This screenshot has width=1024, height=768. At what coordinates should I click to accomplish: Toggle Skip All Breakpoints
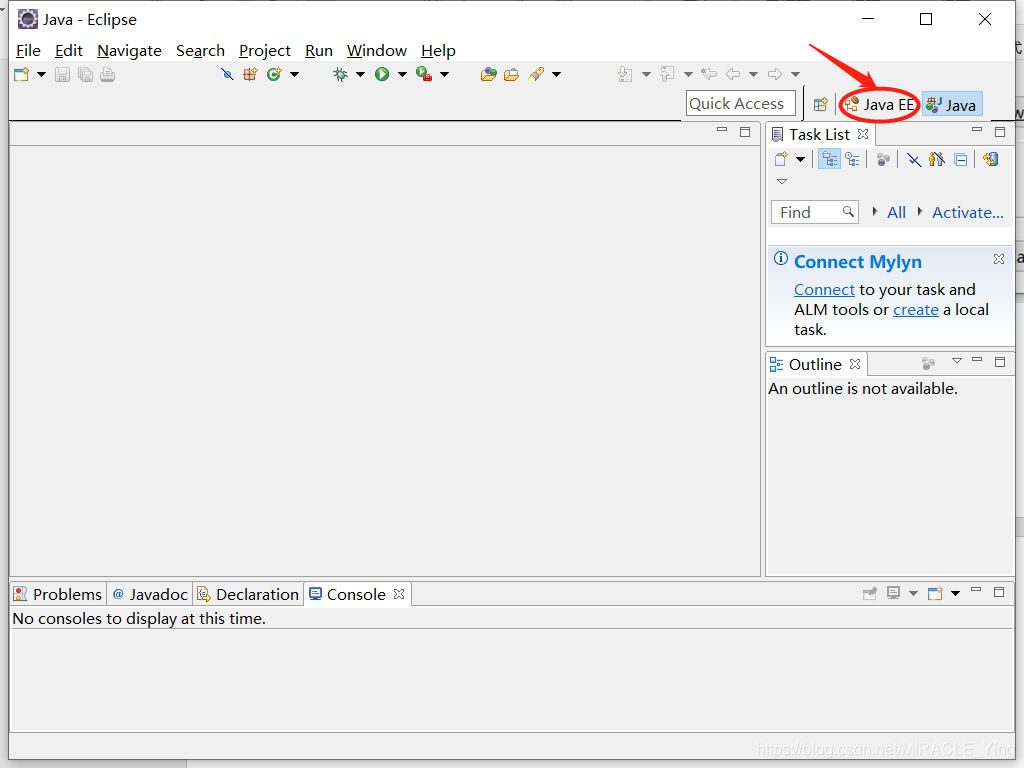pos(227,74)
